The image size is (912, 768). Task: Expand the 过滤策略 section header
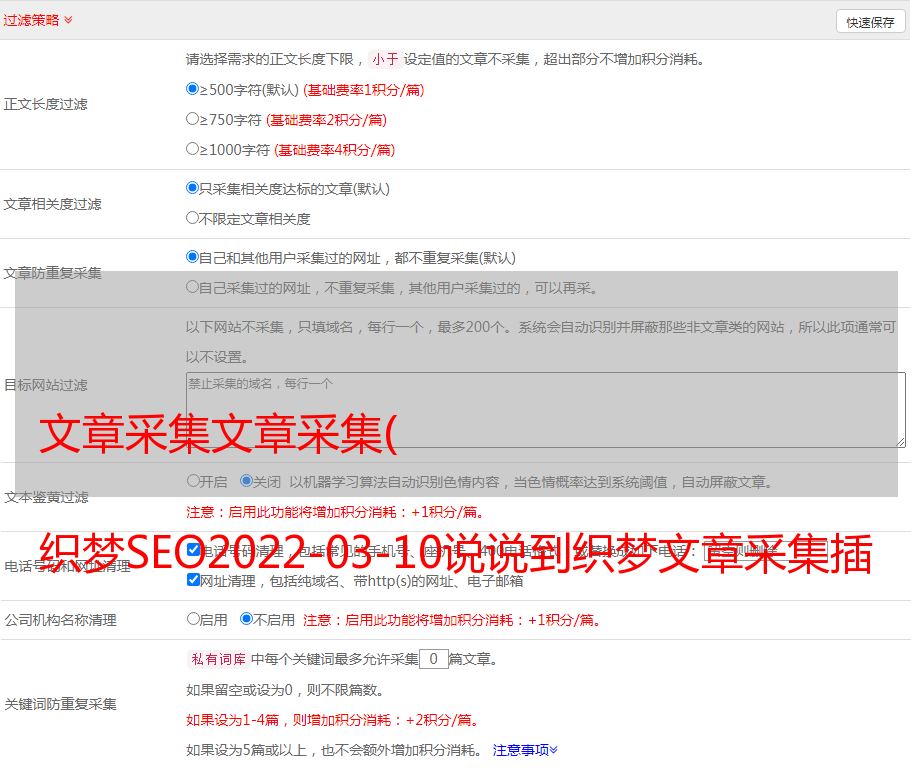pyautogui.click(x=38, y=20)
